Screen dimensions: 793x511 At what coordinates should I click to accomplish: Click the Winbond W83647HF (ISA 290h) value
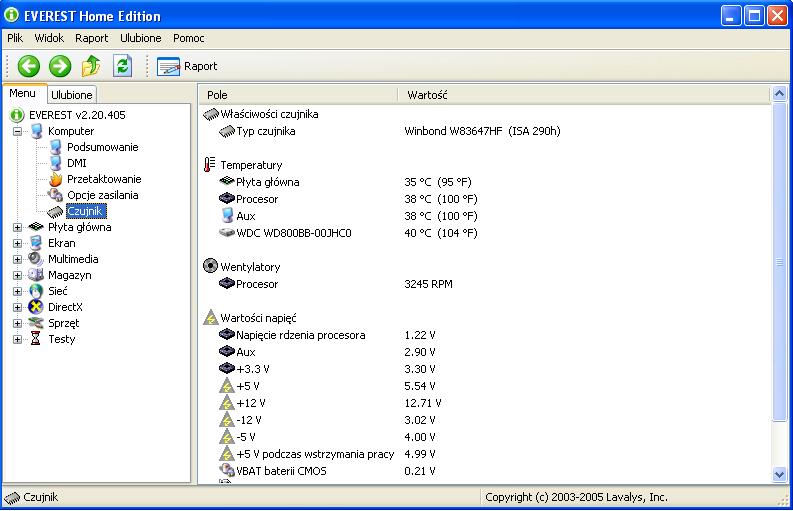click(482, 132)
